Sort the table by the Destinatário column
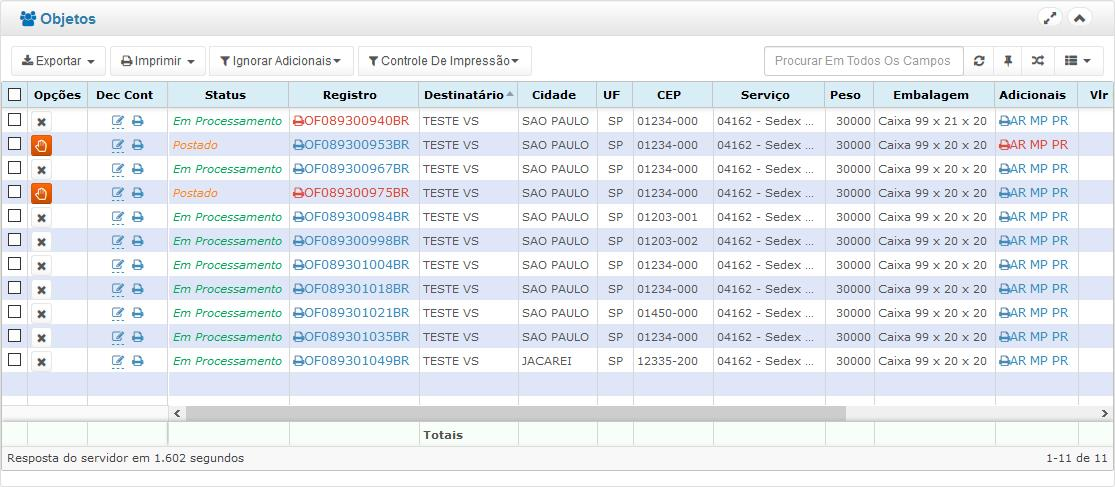This screenshot has height=488, width=1119. coord(464,95)
